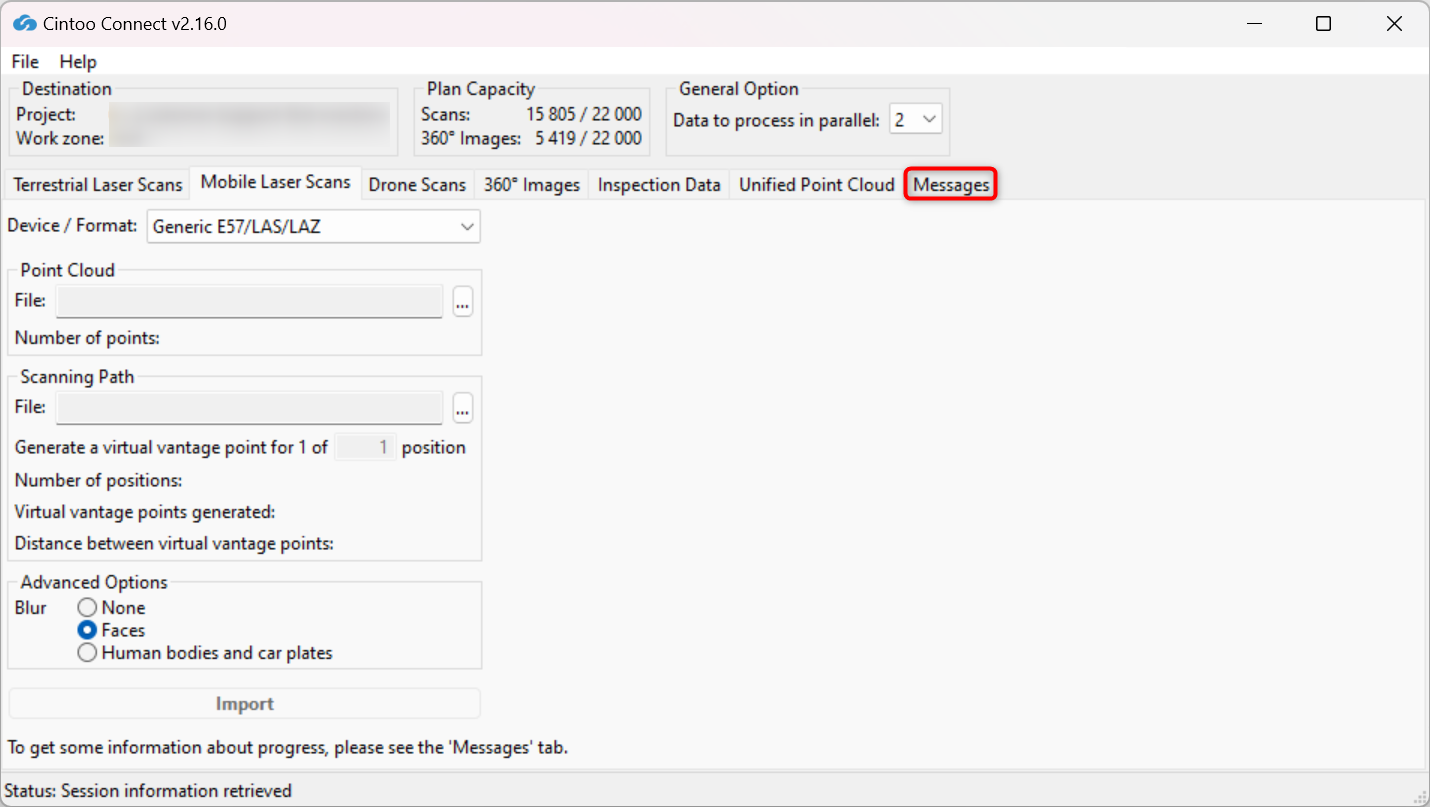Open the Unified Point Cloud tab
The width and height of the screenshot is (1430, 807).
point(816,185)
